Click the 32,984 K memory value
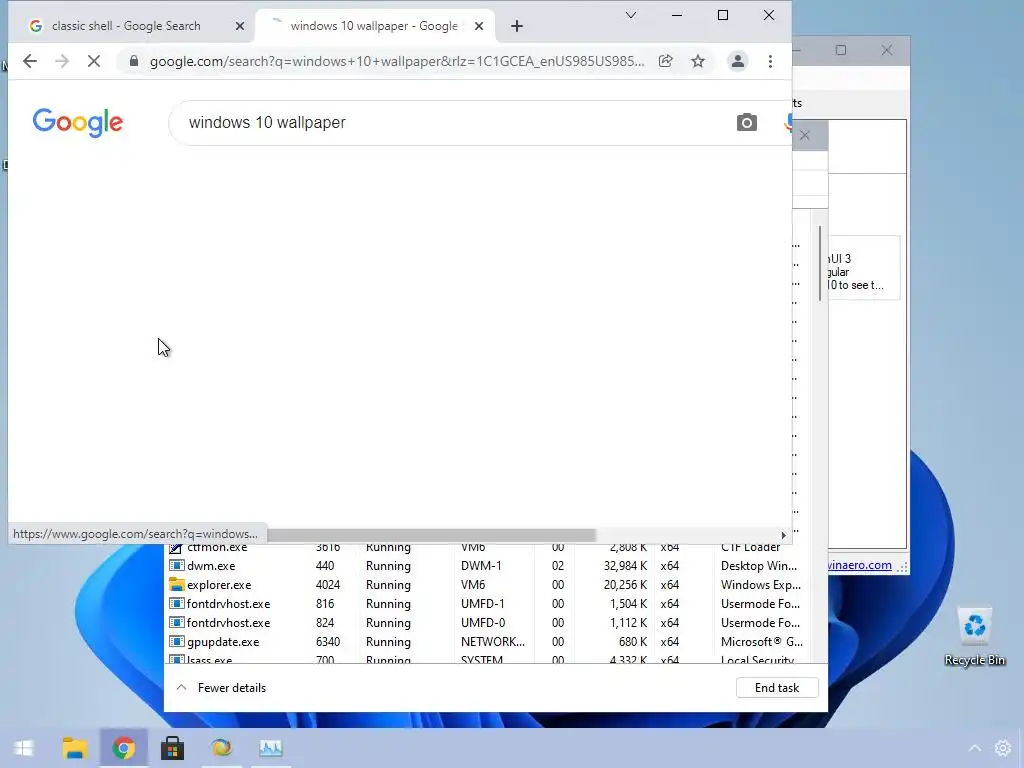The width and height of the screenshot is (1024, 768). [625, 566]
